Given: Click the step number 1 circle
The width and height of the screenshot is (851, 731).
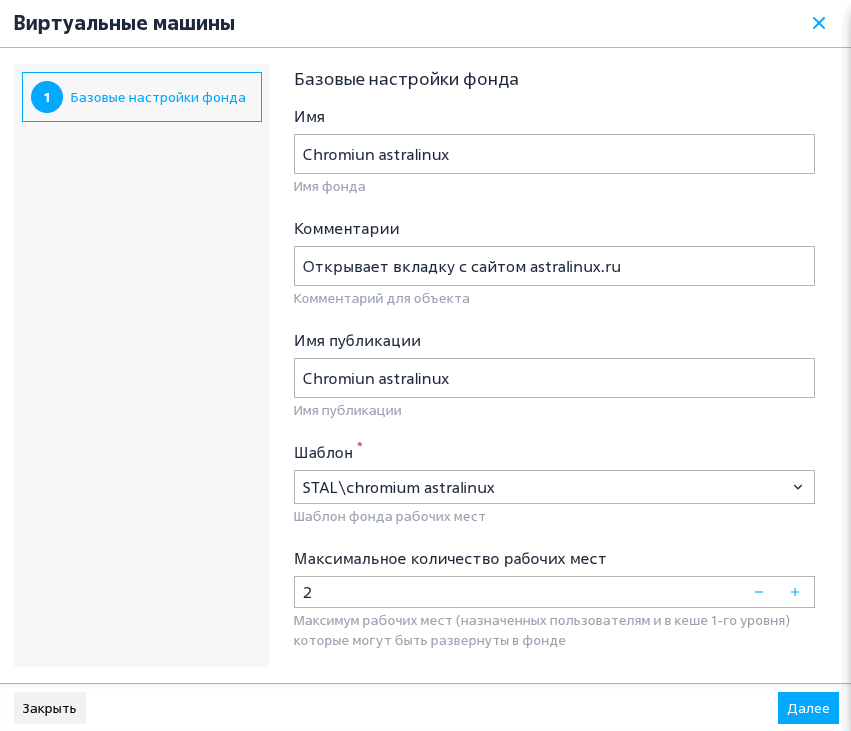Looking at the screenshot, I should [47, 97].
